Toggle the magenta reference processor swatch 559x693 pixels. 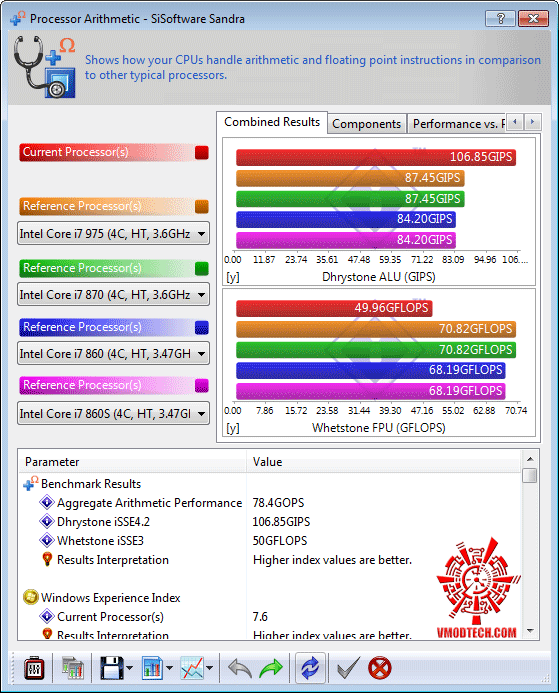[202, 385]
